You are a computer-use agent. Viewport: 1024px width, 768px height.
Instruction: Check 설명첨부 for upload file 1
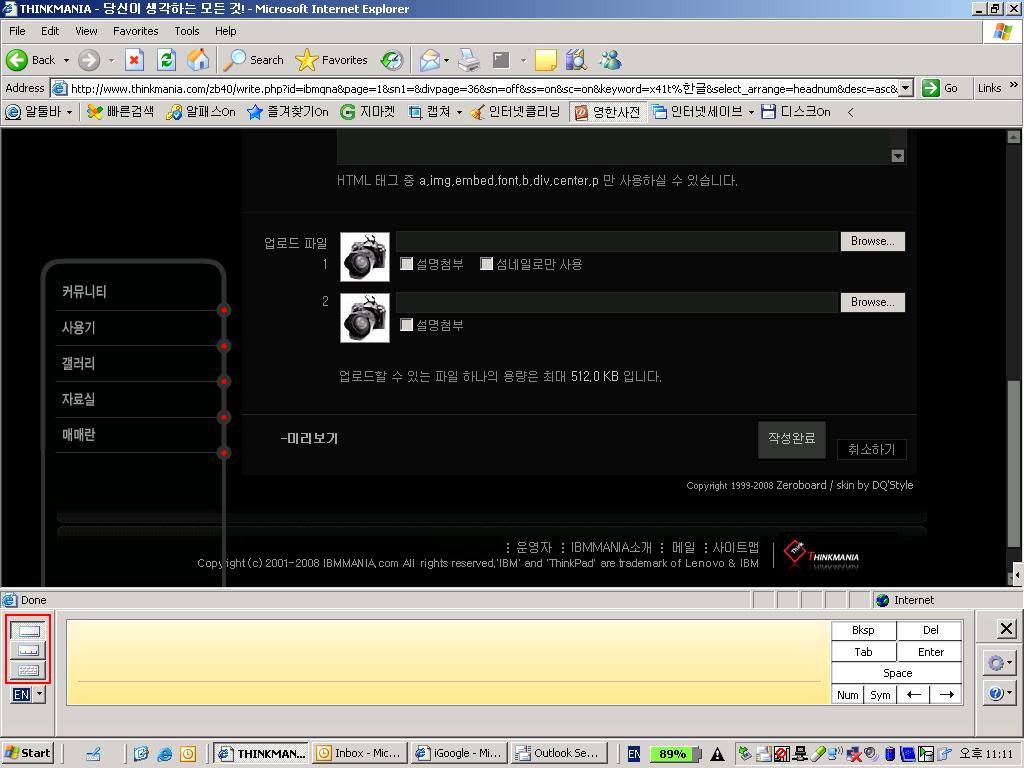[406, 264]
